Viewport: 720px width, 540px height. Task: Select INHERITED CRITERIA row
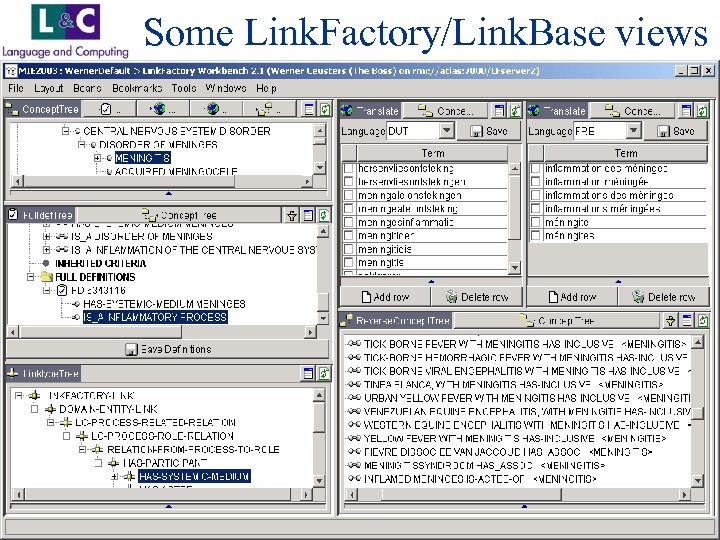point(100,264)
